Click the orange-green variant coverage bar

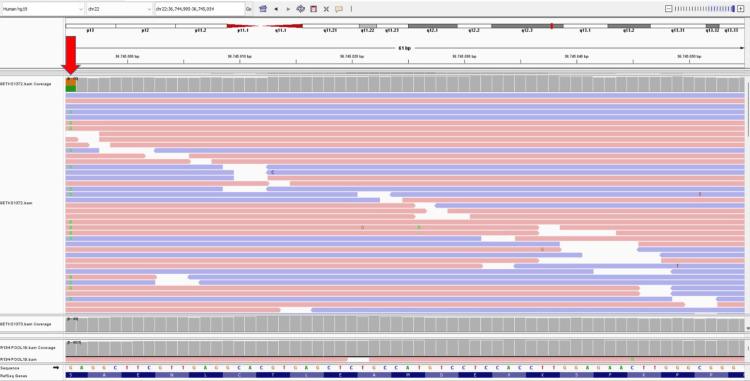[x=71, y=85]
